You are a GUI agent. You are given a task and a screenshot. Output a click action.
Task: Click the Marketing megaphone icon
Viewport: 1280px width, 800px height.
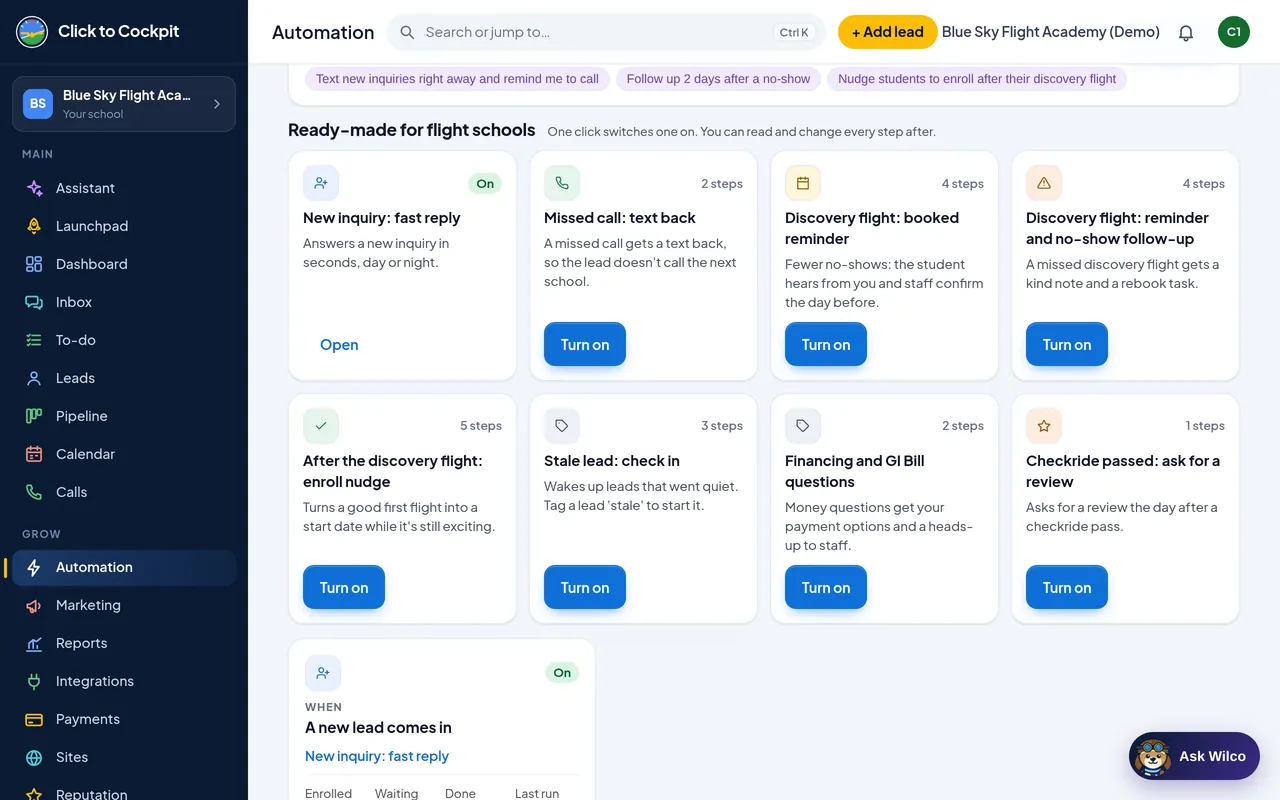(x=34, y=605)
